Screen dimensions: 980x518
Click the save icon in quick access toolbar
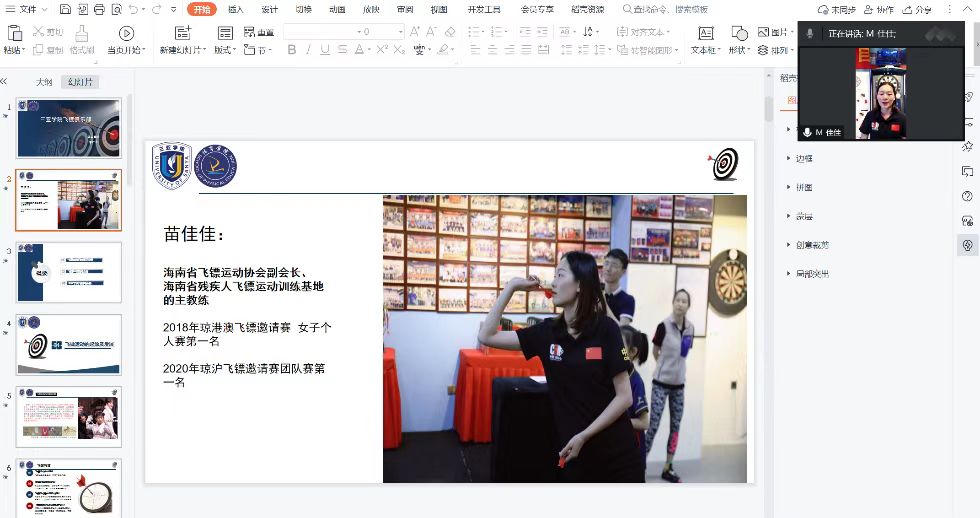coord(65,9)
